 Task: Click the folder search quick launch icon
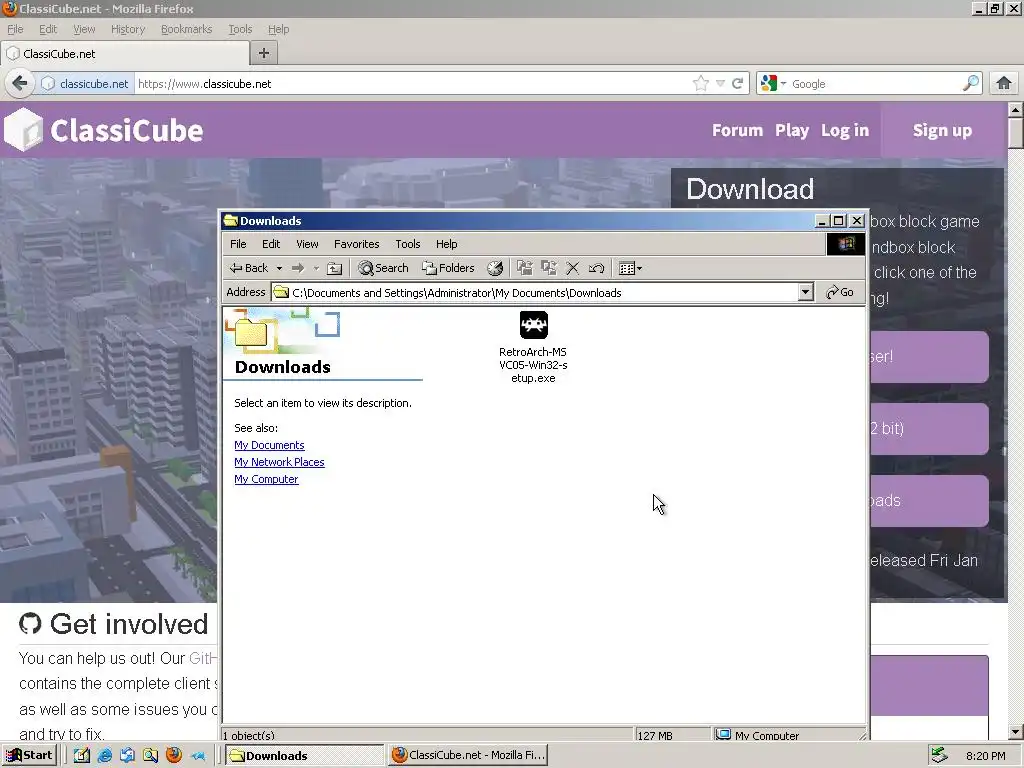click(150, 756)
